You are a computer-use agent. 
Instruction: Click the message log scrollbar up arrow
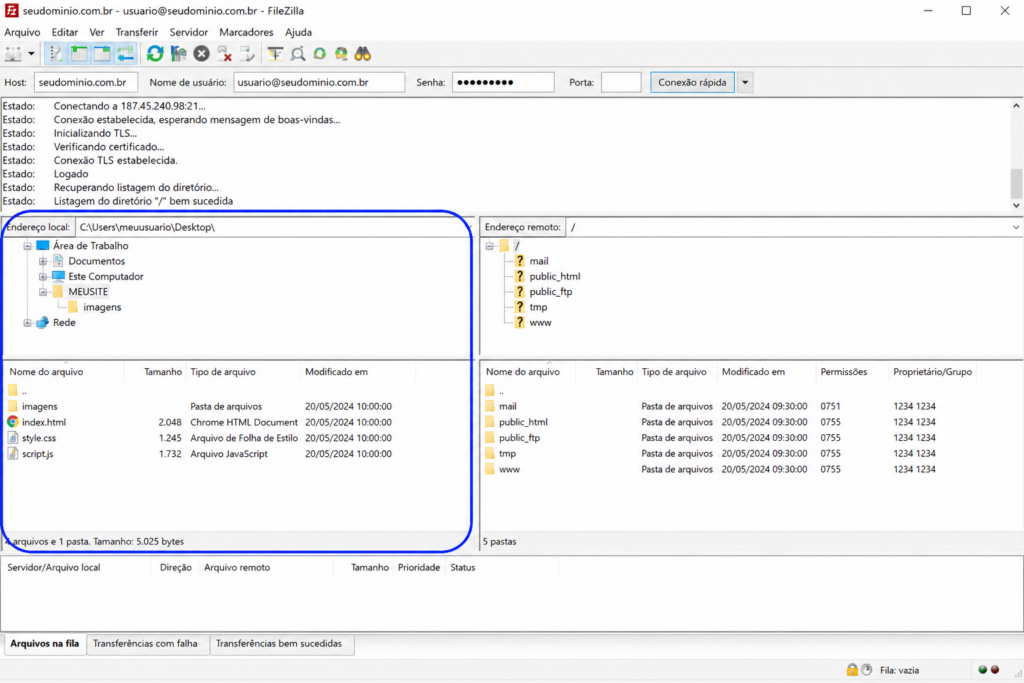click(1016, 105)
